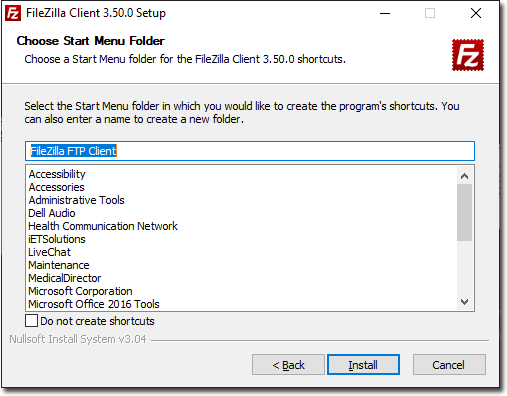Click the FileZilla icon in title bar

13,13
